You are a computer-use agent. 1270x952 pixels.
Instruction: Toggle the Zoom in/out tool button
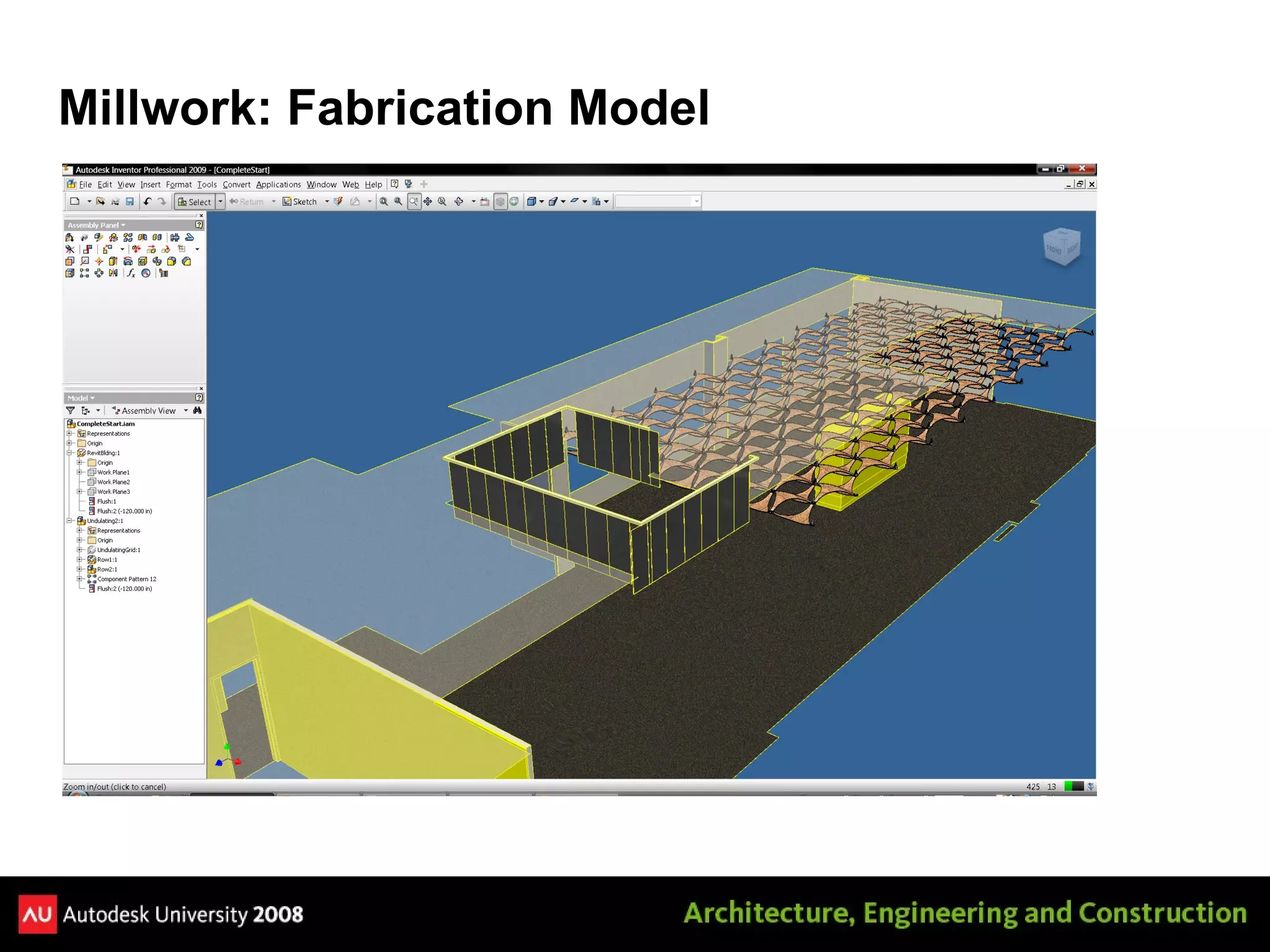(x=414, y=201)
